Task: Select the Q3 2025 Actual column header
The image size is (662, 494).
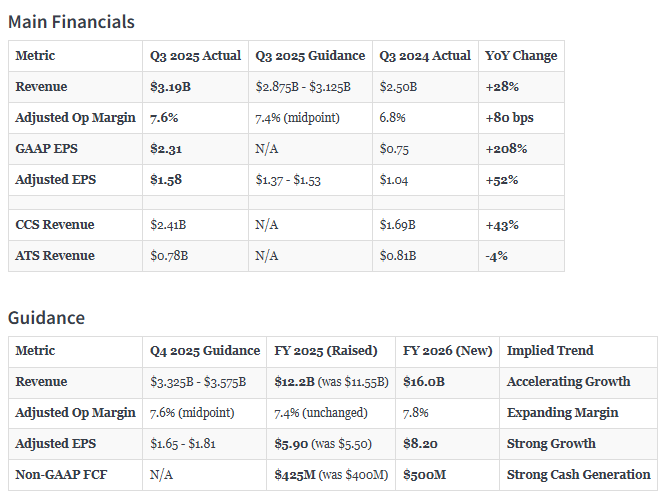Action: [195, 56]
